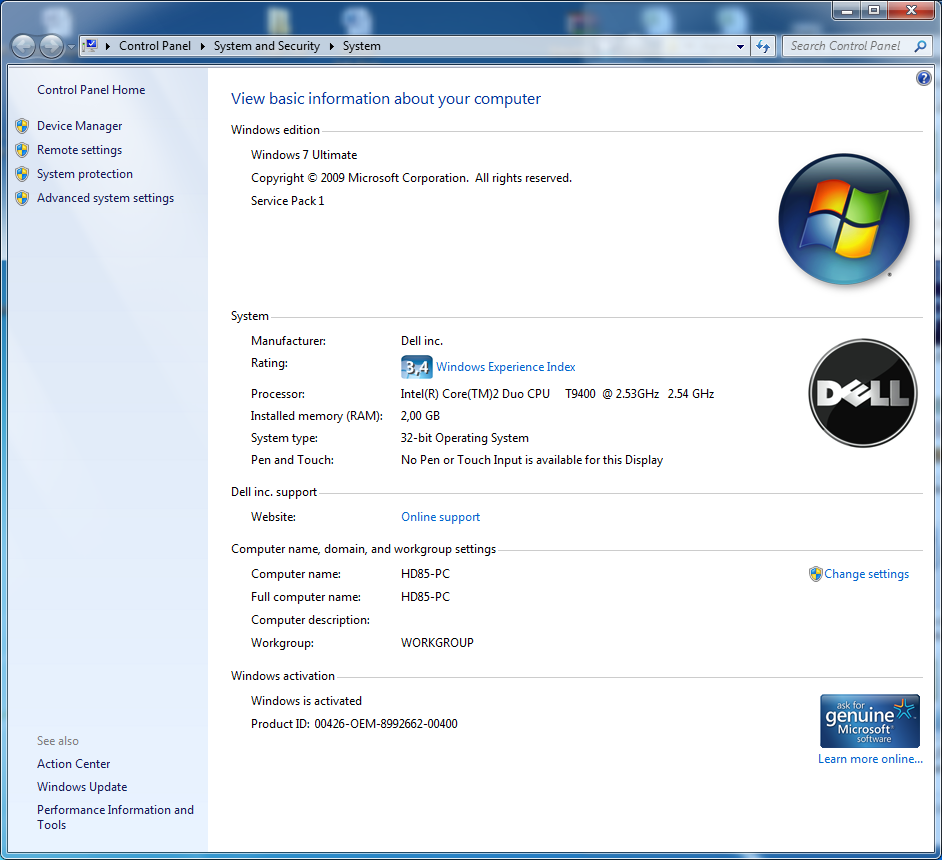The height and width of the screenshot is (860, 942).
Task: Click the shield icon beside Advanced system settings
Action: click(x=22, y=198)
